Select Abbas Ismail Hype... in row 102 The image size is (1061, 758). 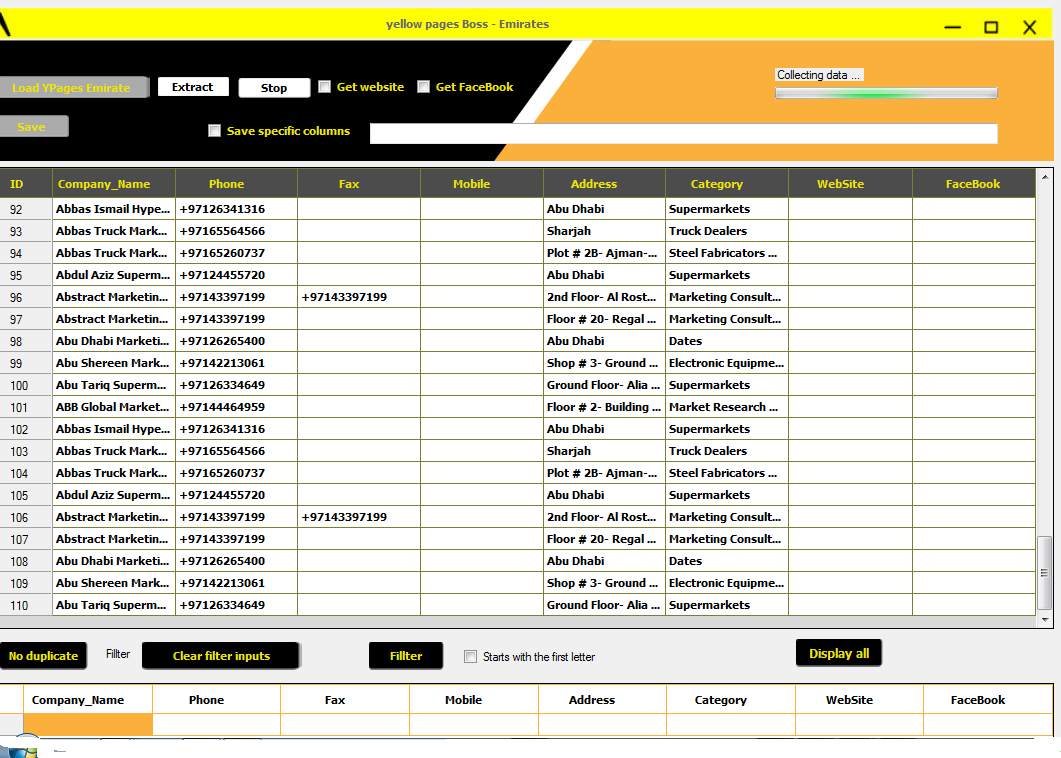pos(114,429)
